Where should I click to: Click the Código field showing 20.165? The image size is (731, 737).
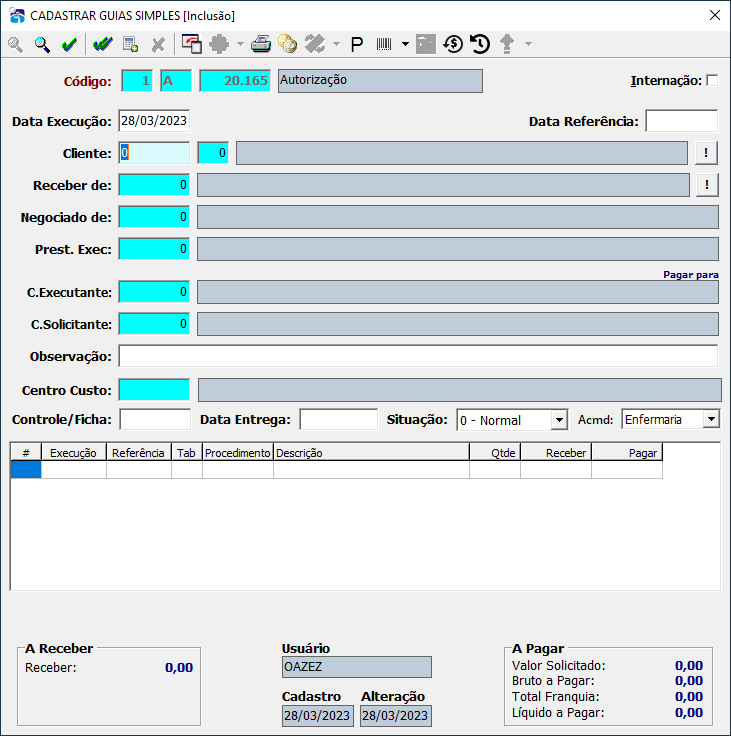coord(235,80)
